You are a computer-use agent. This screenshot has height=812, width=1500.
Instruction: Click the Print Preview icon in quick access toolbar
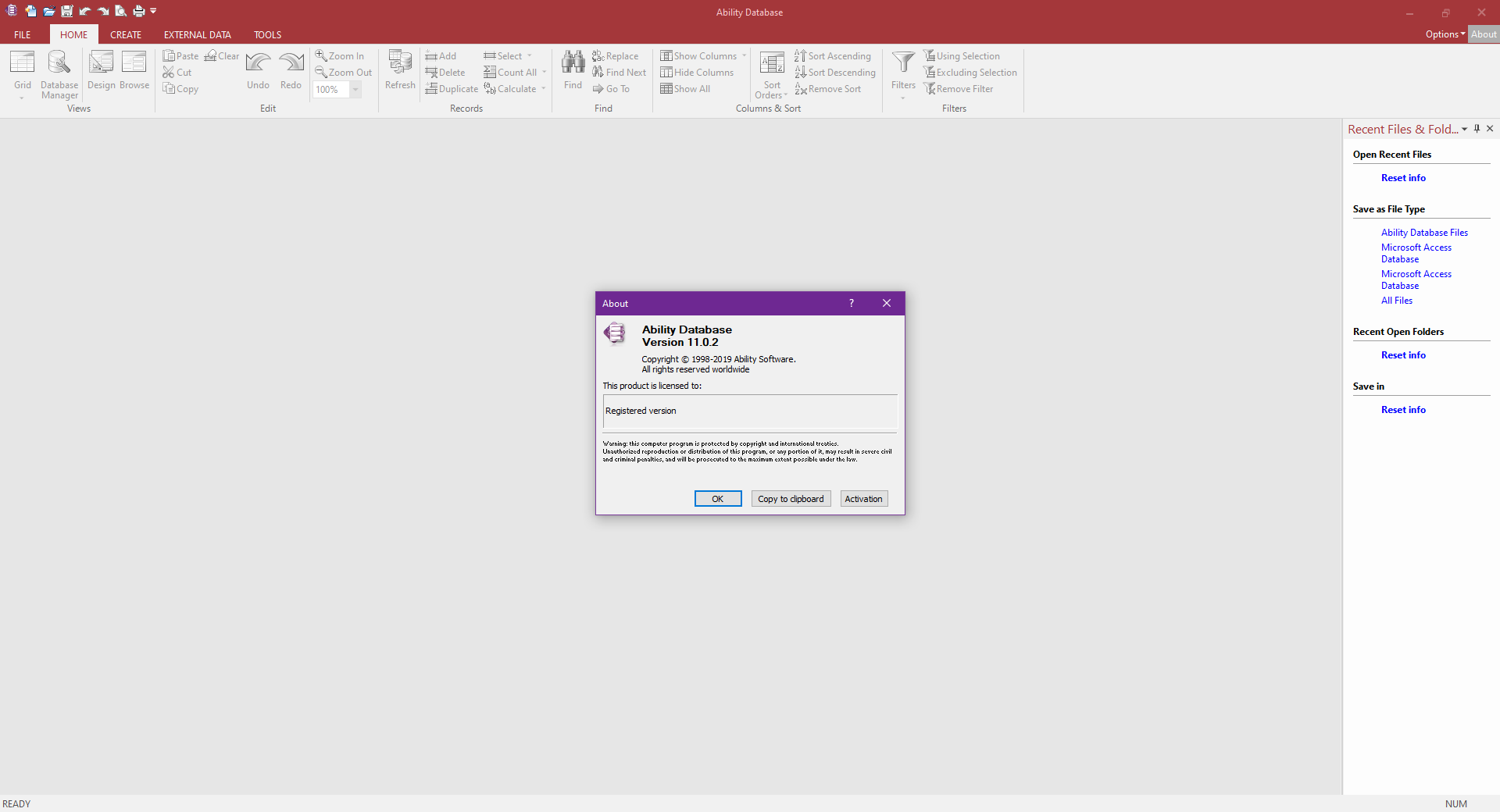[x=120, y=11]
